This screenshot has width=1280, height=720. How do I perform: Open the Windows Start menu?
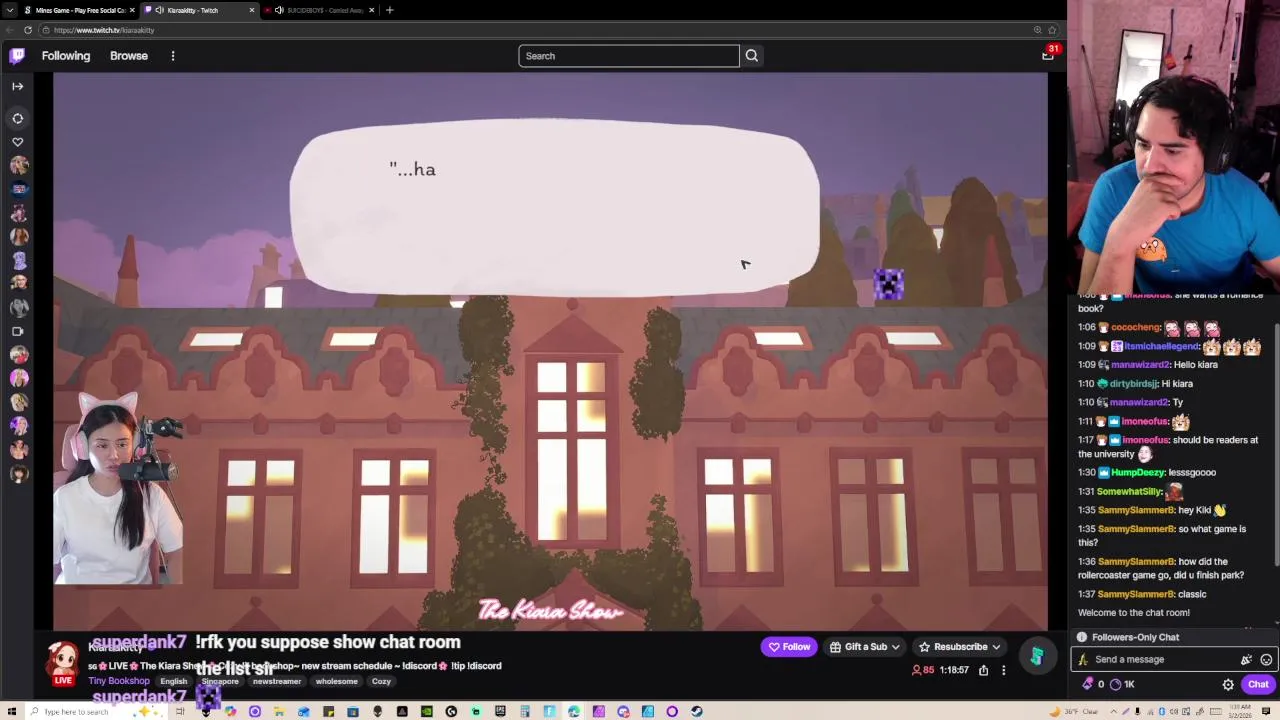[x=13, y=712]
